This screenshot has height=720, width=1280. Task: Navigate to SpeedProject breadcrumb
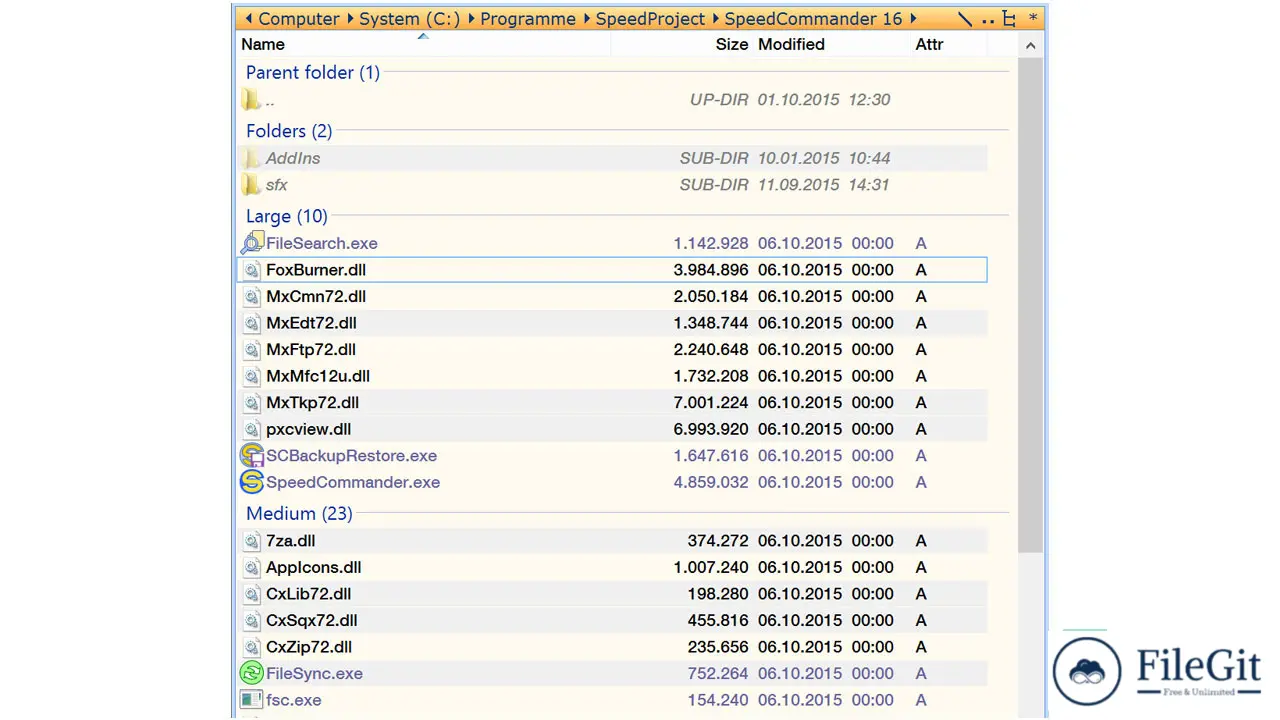pos(650,19)
